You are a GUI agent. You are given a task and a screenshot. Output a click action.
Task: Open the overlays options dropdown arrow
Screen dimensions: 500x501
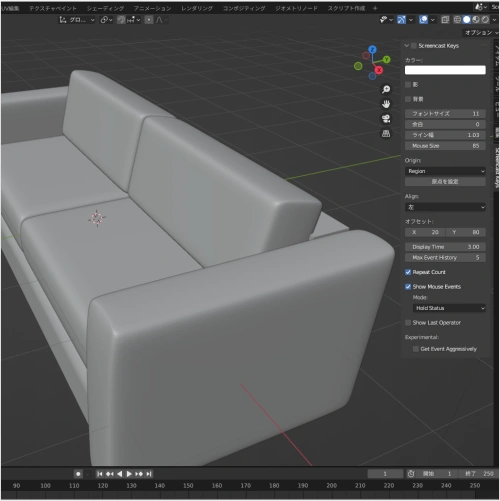432,20
